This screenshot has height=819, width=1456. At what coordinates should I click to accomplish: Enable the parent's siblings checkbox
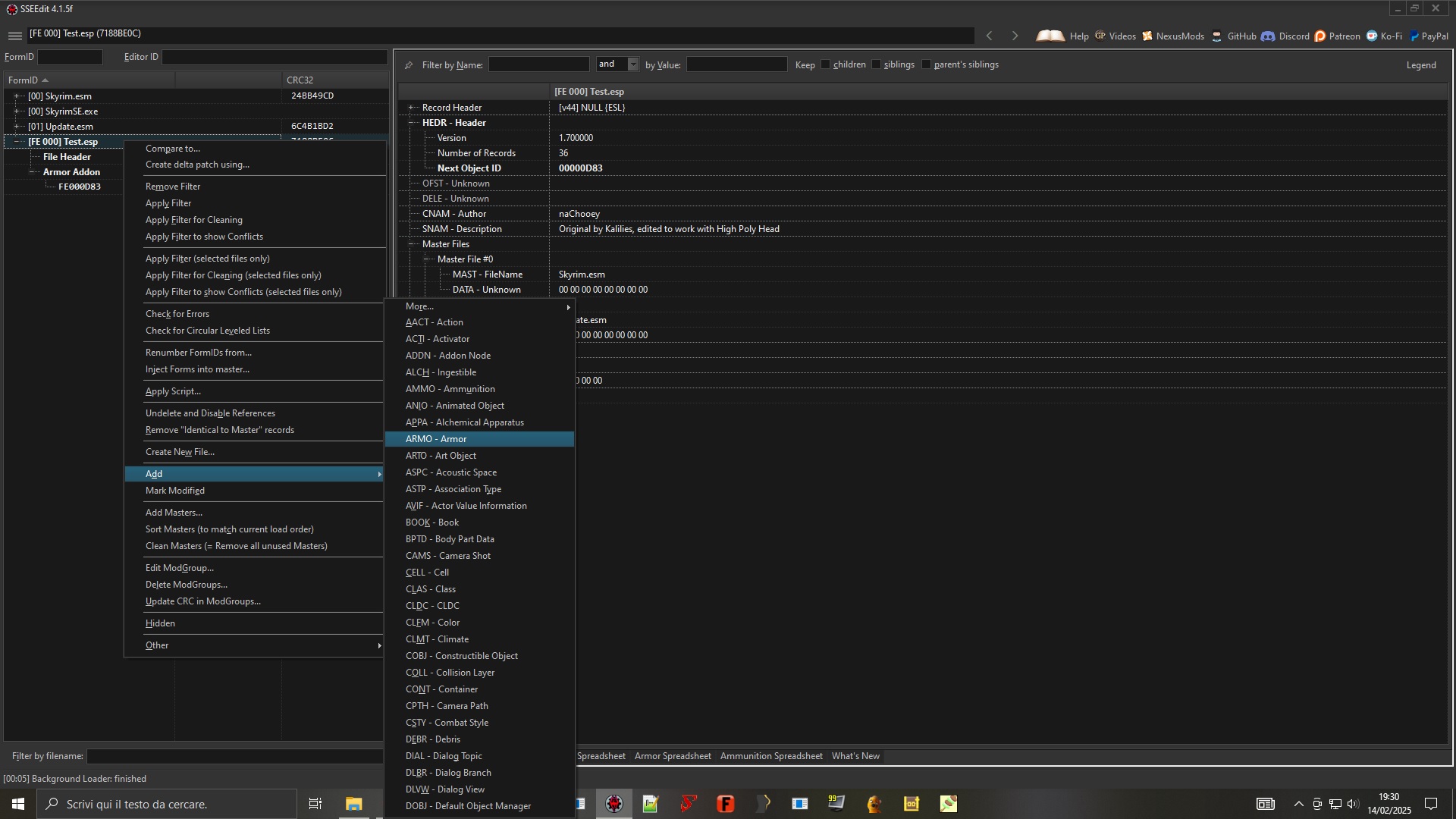pos(927,64)
